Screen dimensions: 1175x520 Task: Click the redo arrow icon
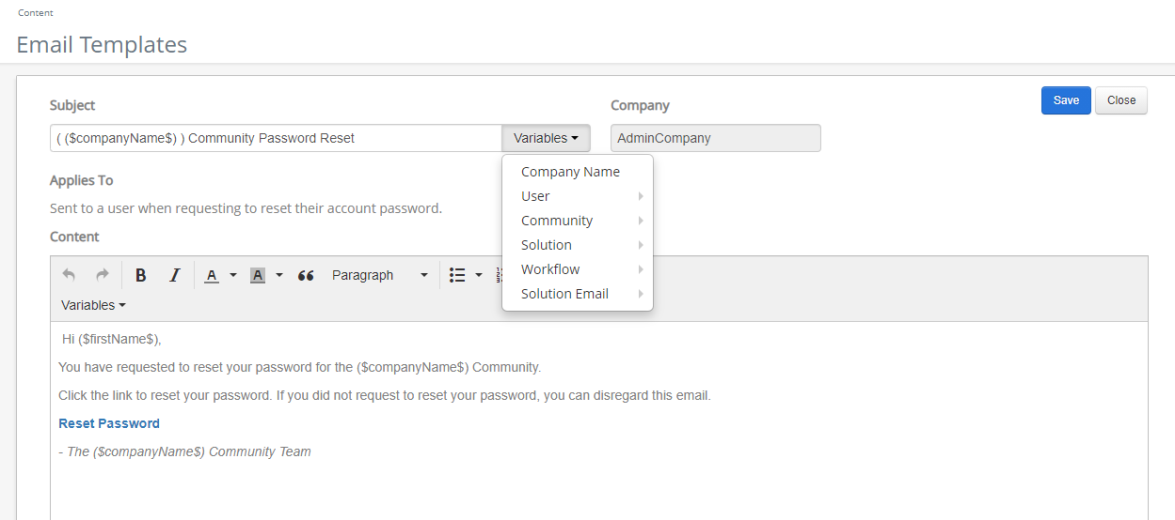tap(101, 275)
